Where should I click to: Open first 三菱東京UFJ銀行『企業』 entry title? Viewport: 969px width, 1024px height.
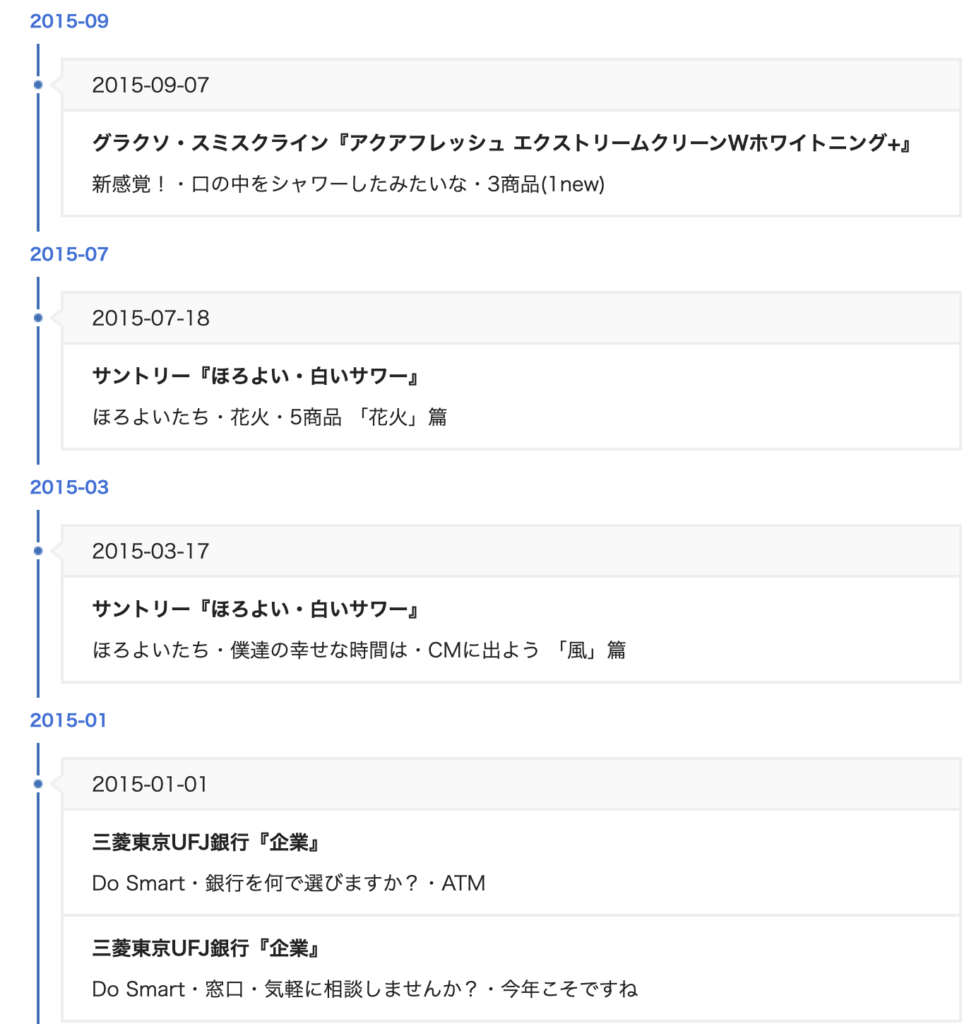pos(206,842)
